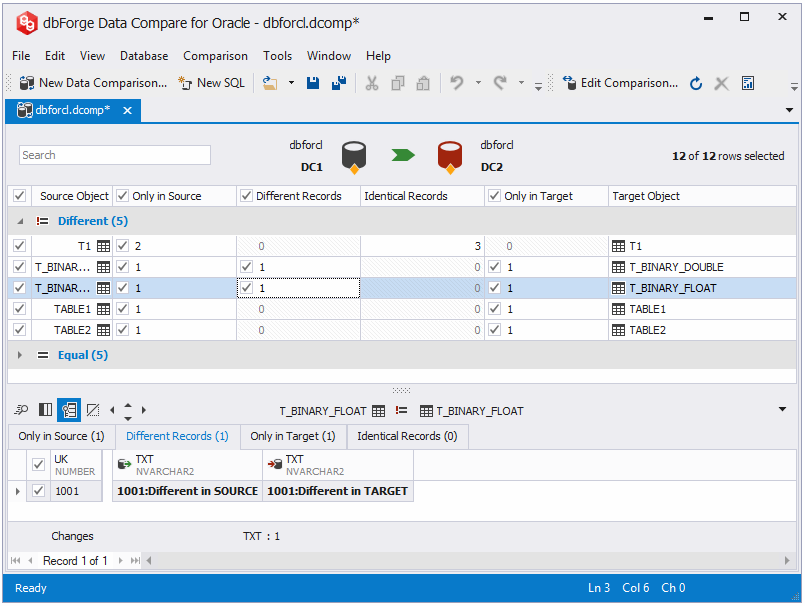Switch to Identical Records (0) tab

(407, 436)
